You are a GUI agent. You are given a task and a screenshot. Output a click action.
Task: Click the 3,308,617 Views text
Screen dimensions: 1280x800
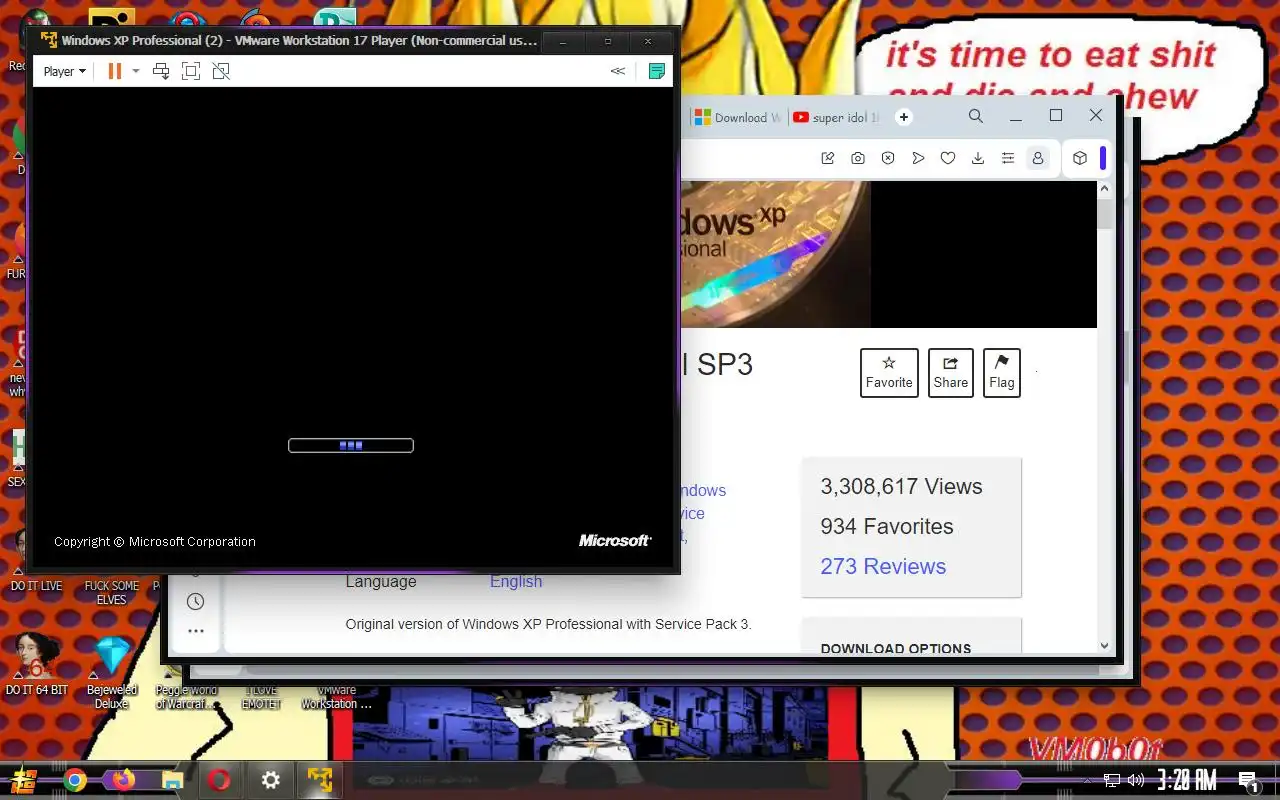click(x=901, y=486)
